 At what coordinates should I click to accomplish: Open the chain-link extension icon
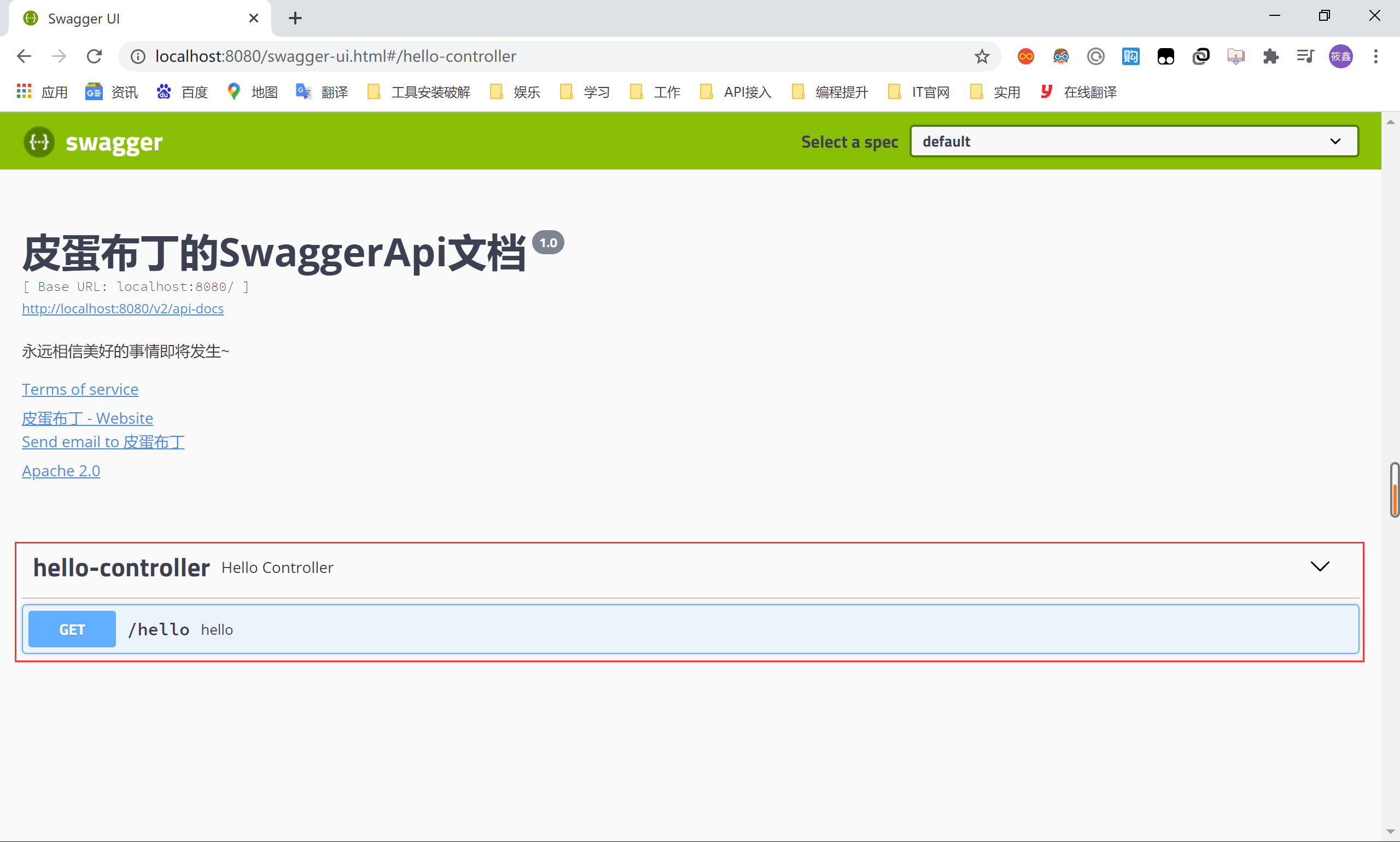click(1201, 56)
